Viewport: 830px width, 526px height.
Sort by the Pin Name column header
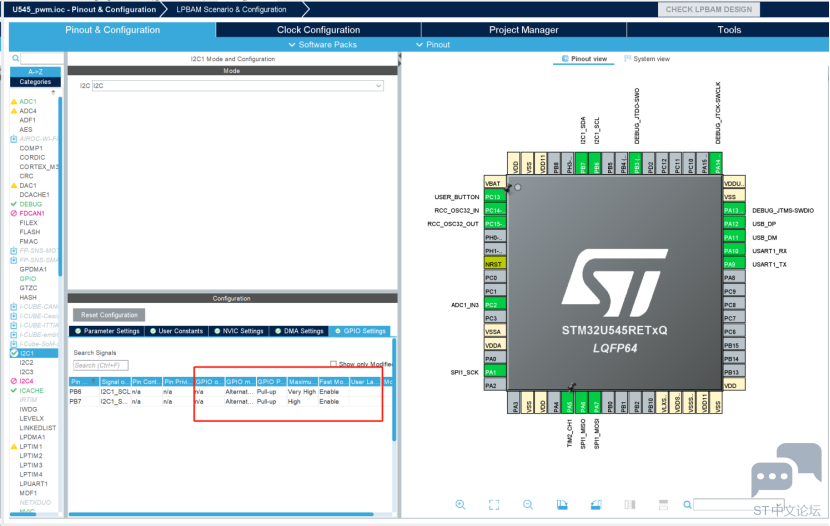pos(84,382)
